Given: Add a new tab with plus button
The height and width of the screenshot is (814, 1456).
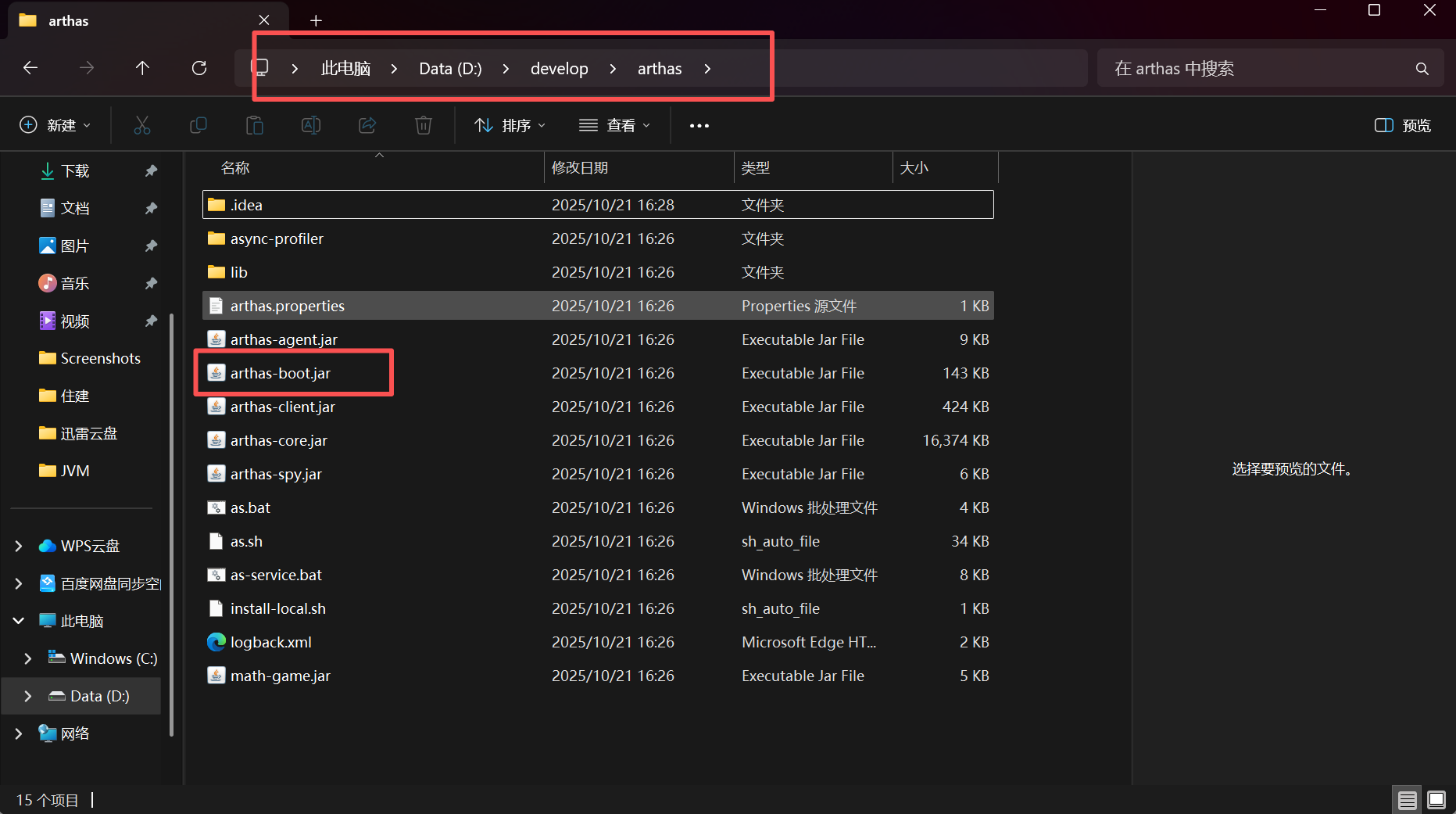Looking at the screenshot, I should [316, 21].
